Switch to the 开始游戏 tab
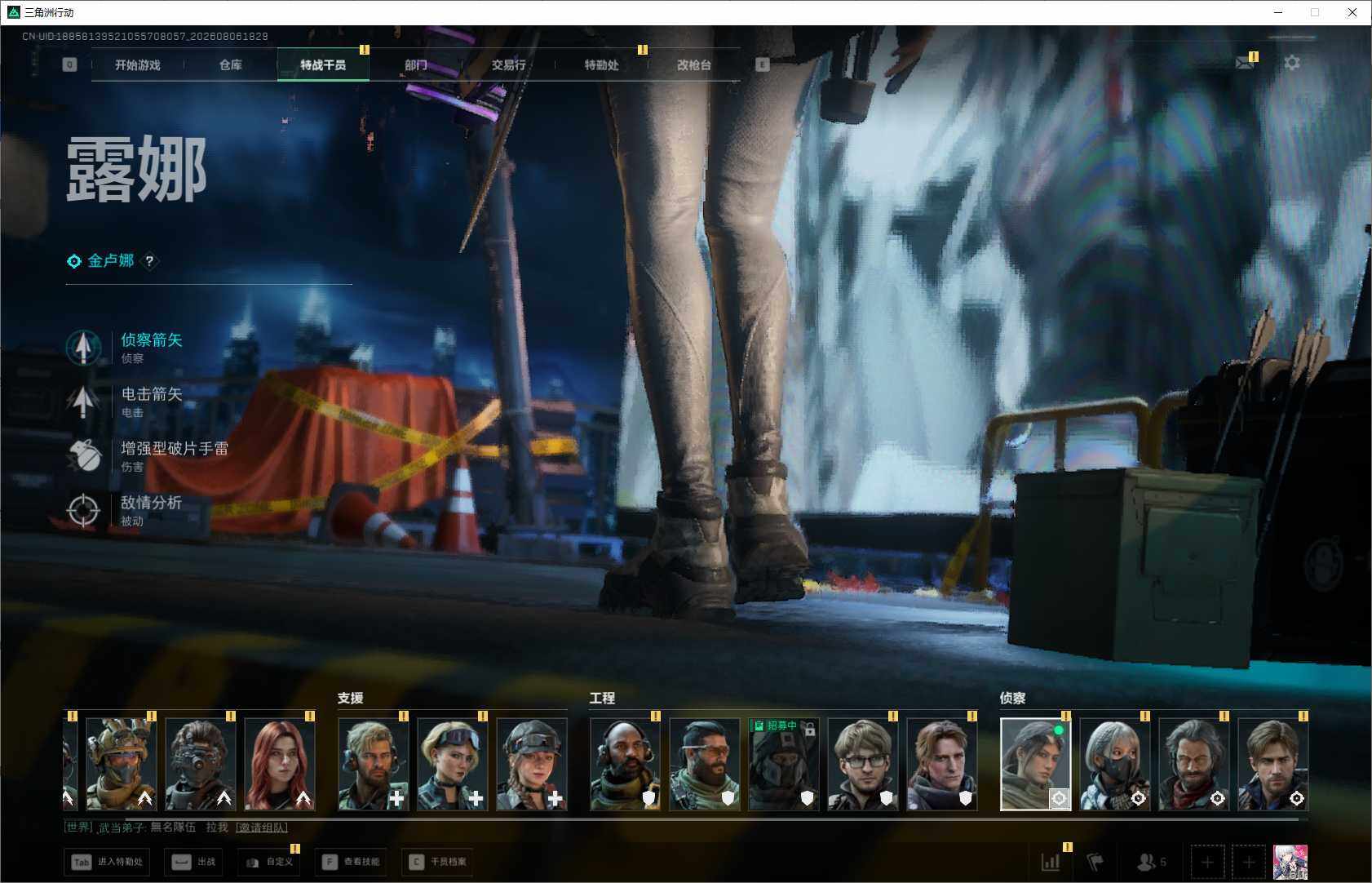Screen dimensions: 1372x883 pos(138,64)
